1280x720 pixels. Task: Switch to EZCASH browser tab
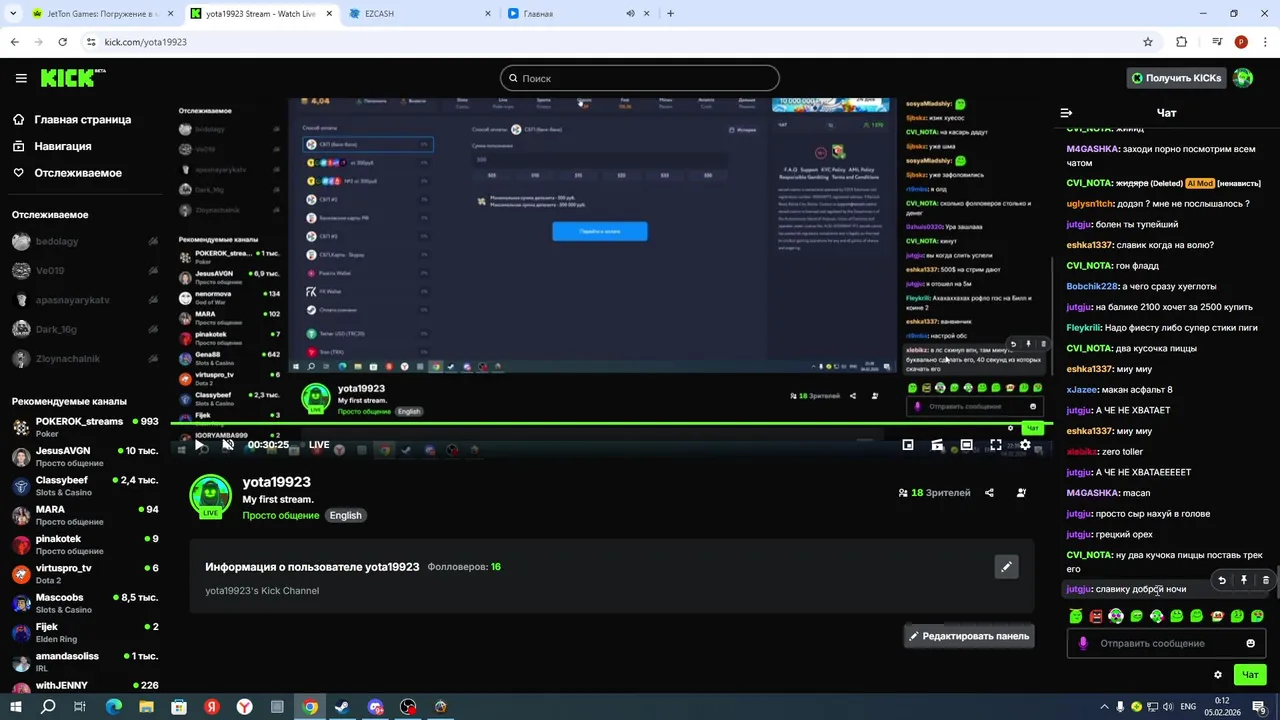click(x=420, y=14)
